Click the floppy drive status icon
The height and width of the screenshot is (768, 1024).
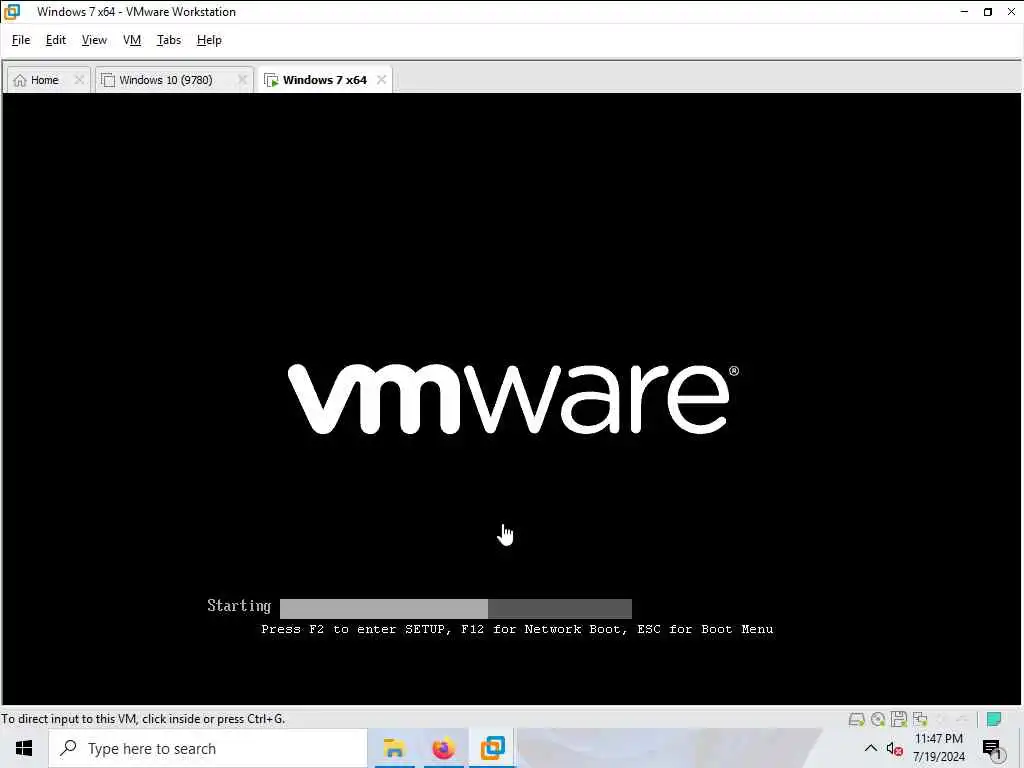[899, 719]
